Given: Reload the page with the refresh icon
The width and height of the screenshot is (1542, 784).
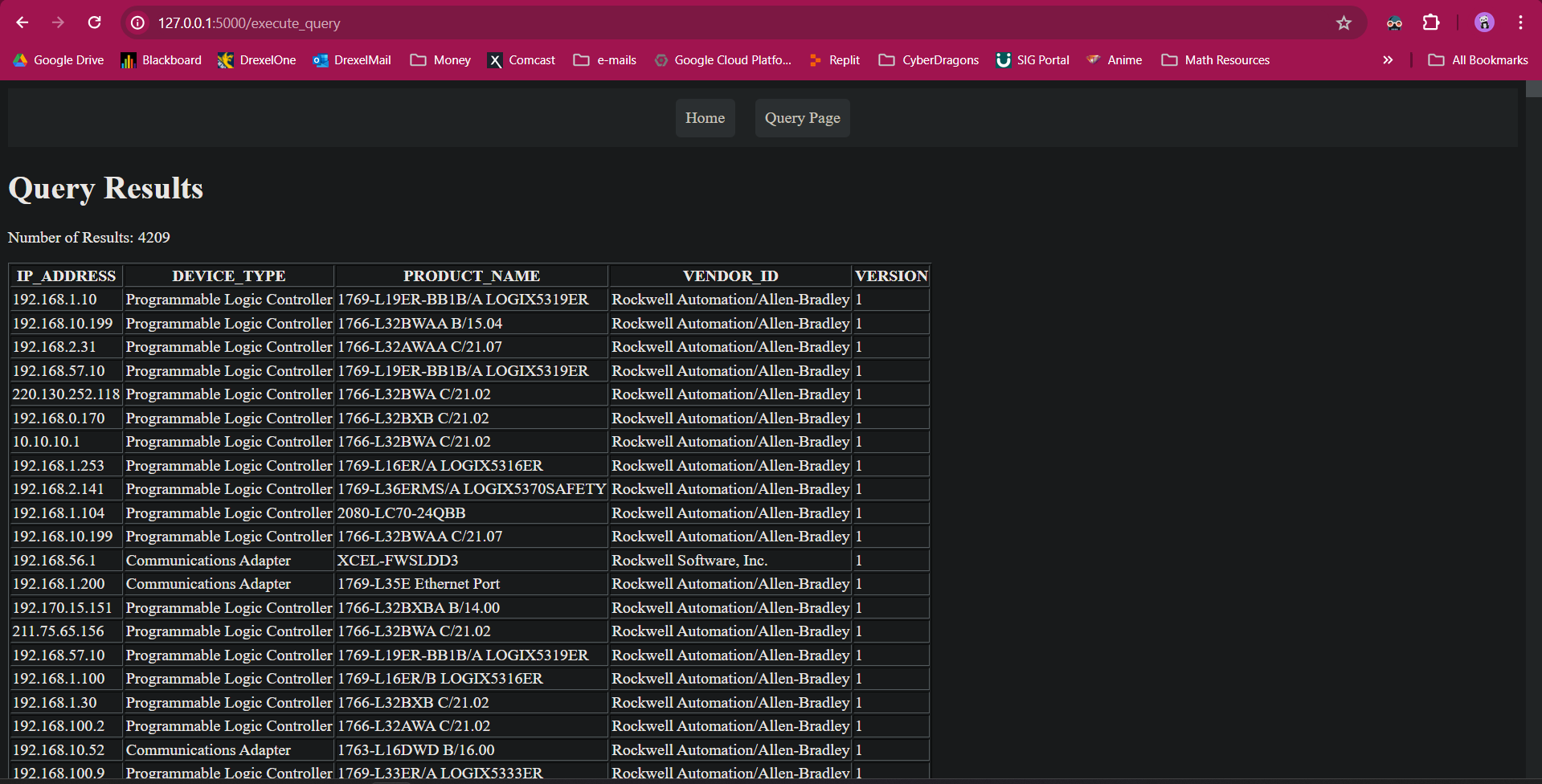Looking at the screenshot, I should click(95, 22).
